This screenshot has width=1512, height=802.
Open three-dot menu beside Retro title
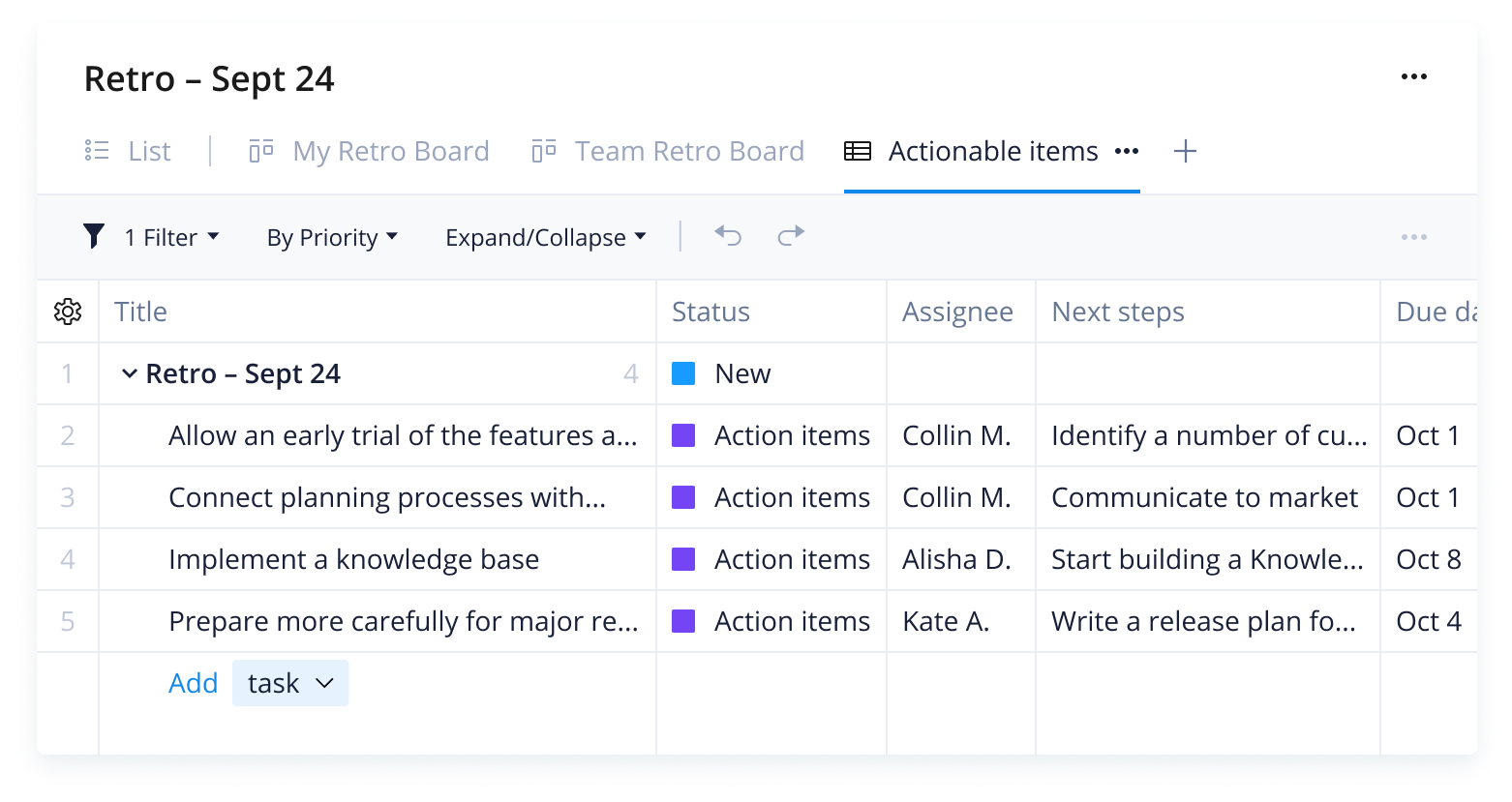pyautogui.click(x=1414, y=77)
